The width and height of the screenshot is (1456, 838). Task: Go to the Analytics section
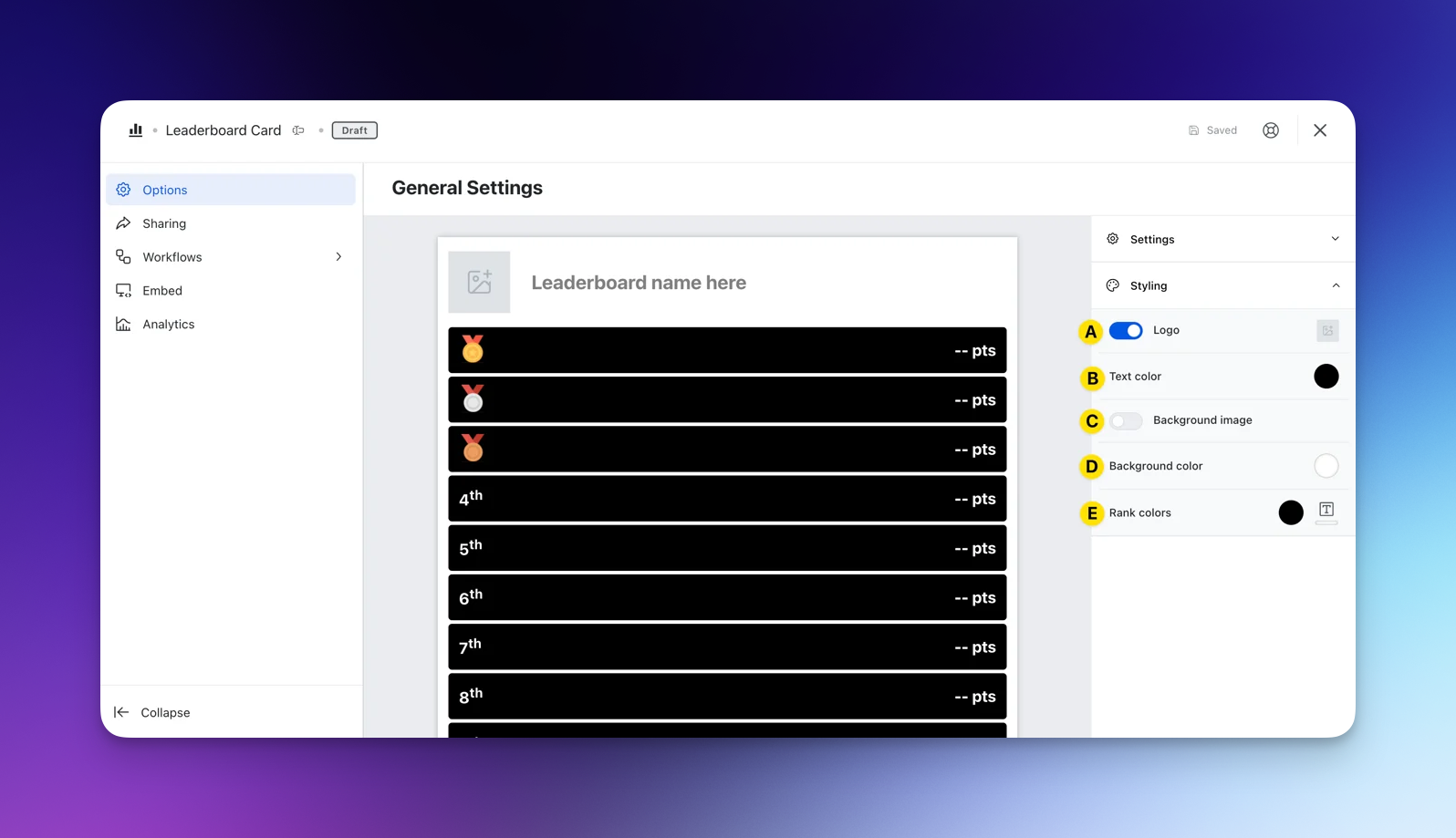click(168, 325)
